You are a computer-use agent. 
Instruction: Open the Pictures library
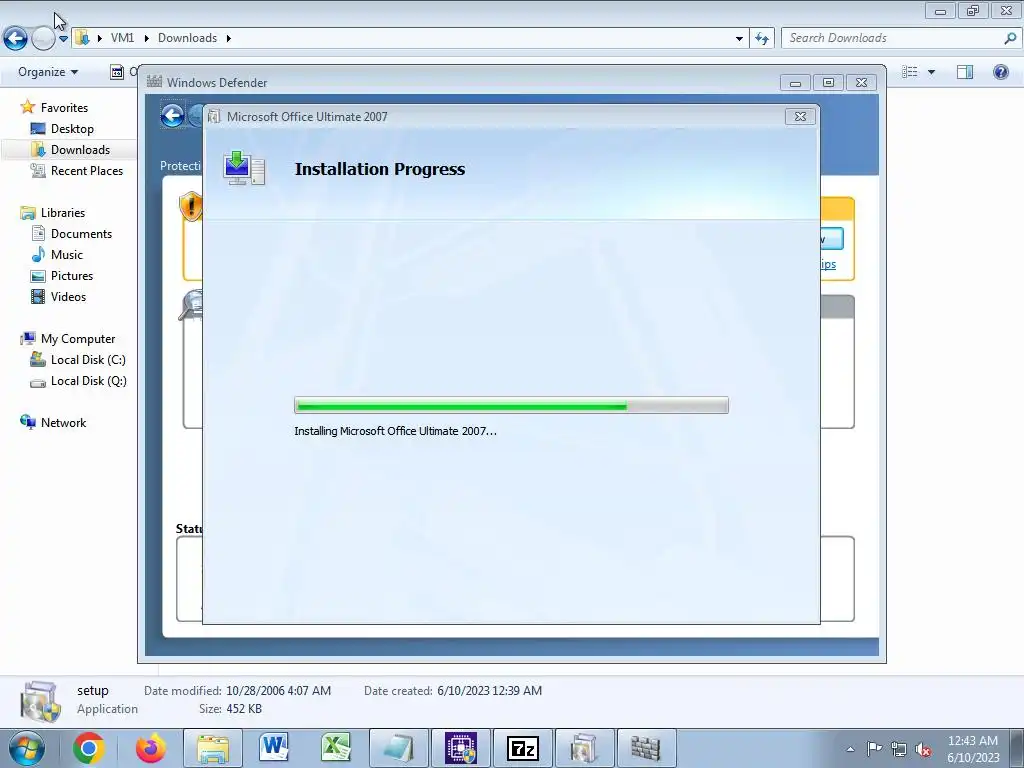point(72,276)
